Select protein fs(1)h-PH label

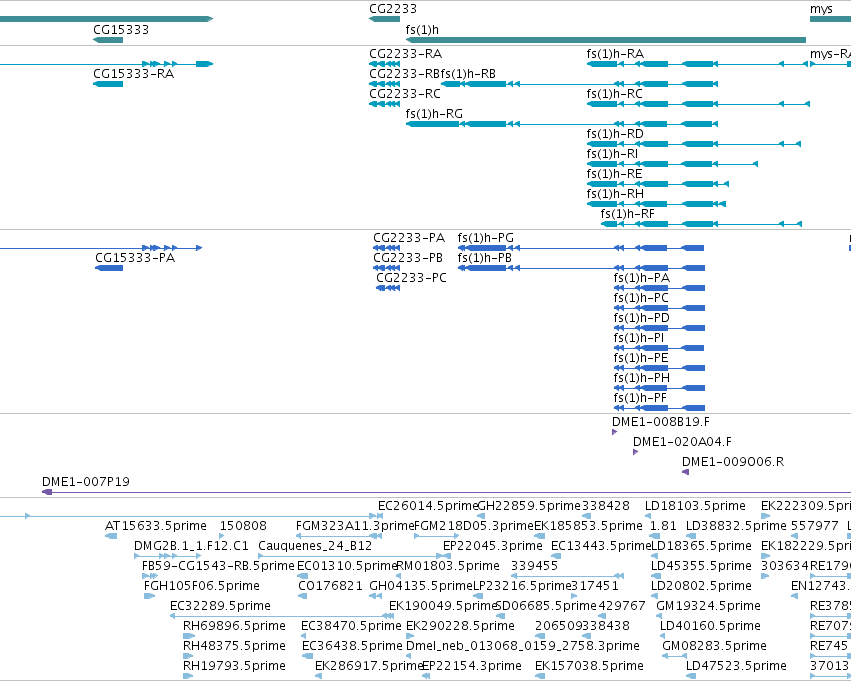[642, 378]
